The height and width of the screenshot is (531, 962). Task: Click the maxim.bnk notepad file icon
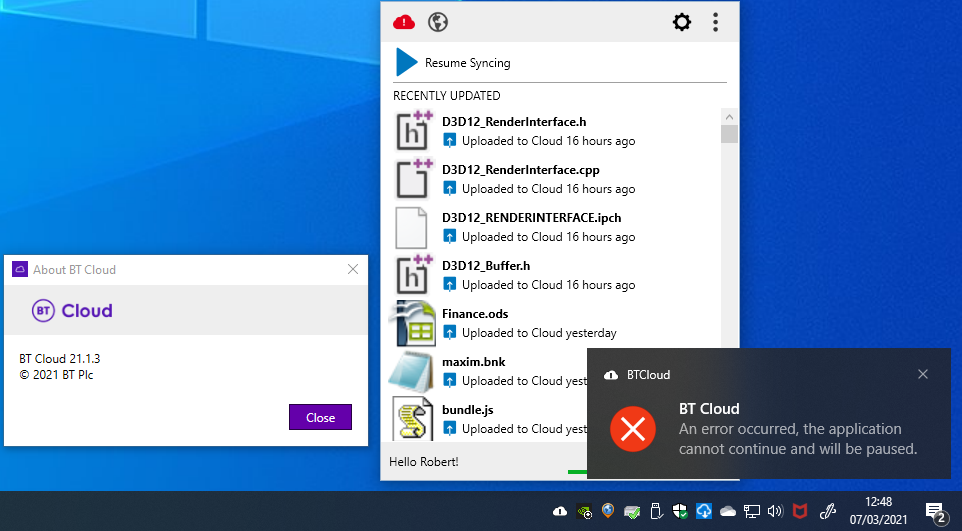tap(410, 371)
